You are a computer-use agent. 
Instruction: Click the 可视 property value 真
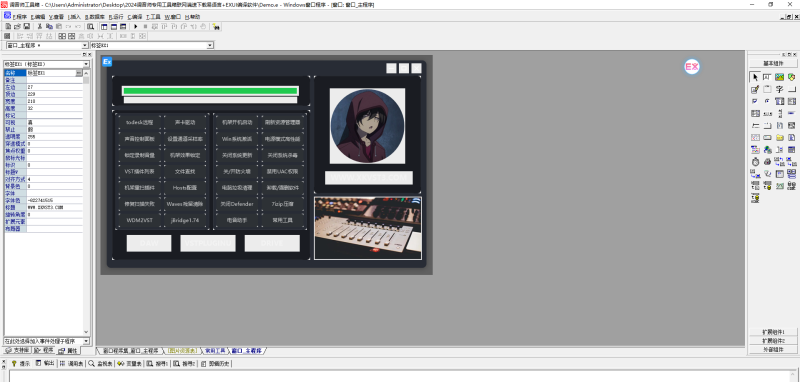[x=55, y=122]
